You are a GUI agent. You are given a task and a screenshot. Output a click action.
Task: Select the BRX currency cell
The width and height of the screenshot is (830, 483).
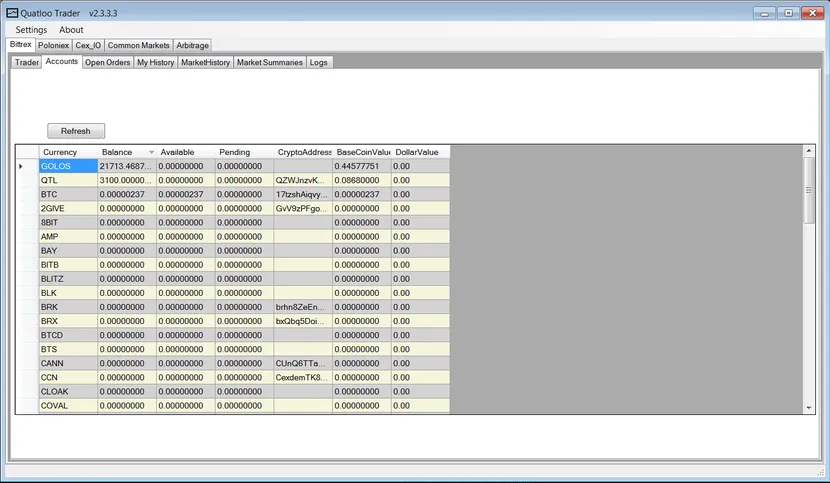point(68,321)
